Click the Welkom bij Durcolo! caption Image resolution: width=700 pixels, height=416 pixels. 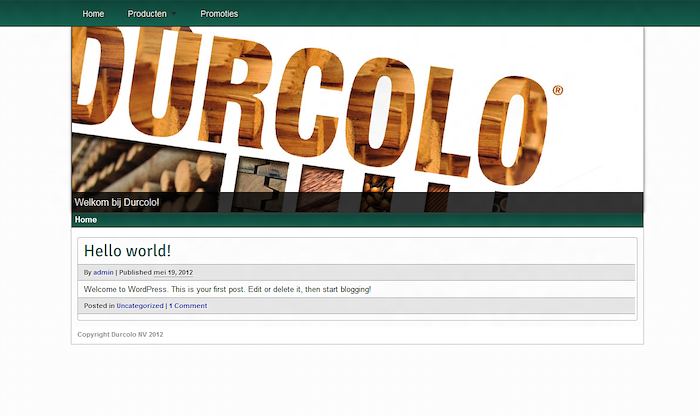coord(117,202)
